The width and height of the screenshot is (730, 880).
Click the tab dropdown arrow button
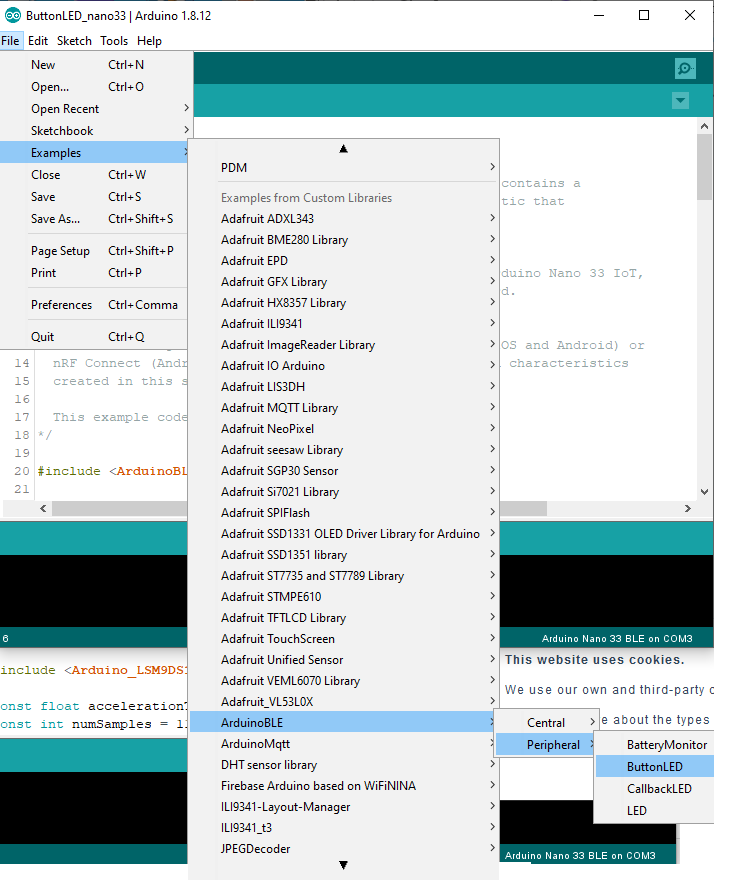(x=681, y=101)
